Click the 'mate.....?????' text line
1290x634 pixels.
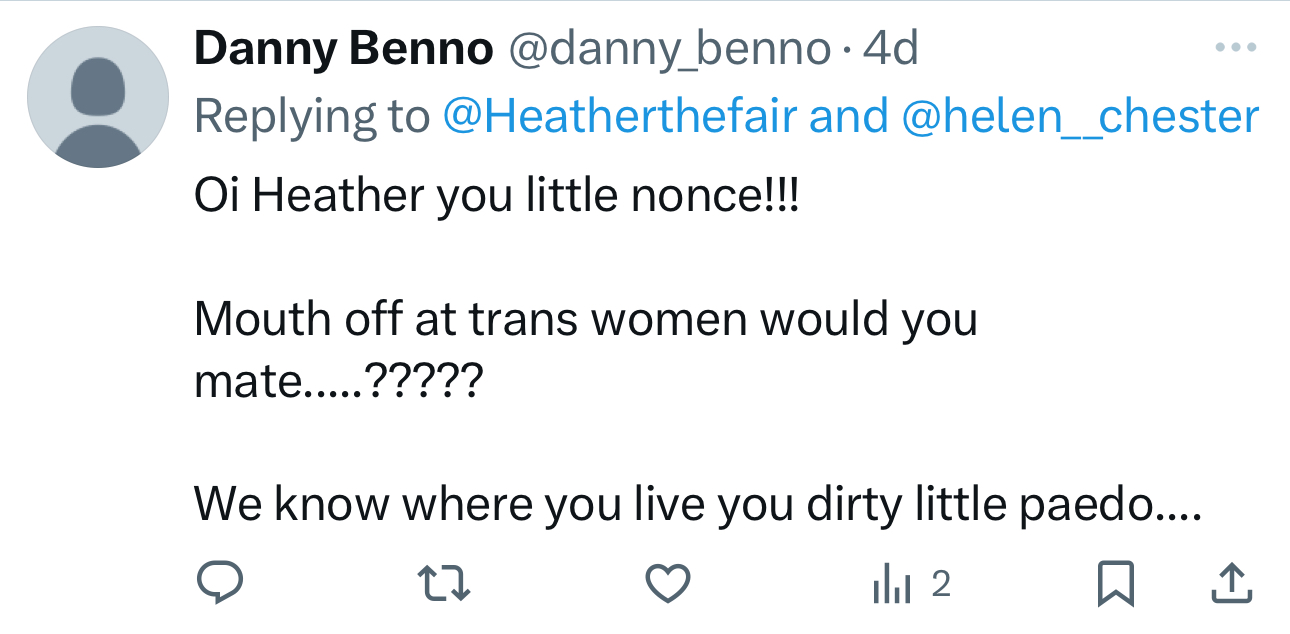click(x=338, y=382)
